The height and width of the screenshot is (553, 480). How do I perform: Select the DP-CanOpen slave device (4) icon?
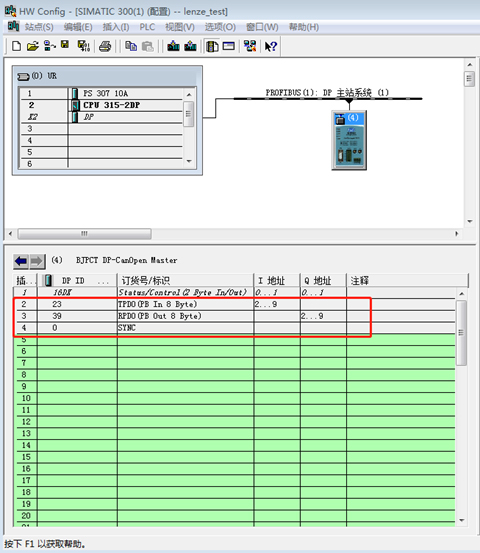[349, 140]
